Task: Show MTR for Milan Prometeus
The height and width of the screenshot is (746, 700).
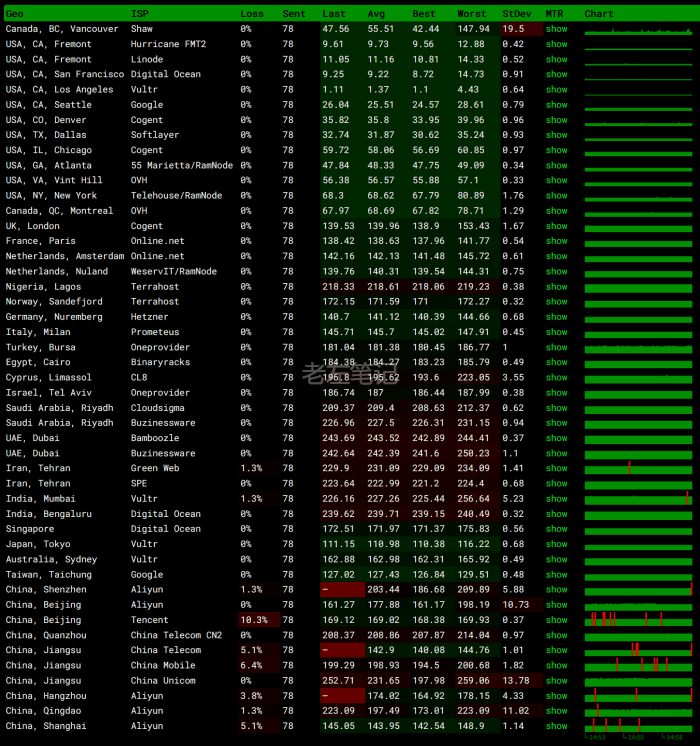Action: (x=556, y=332)
